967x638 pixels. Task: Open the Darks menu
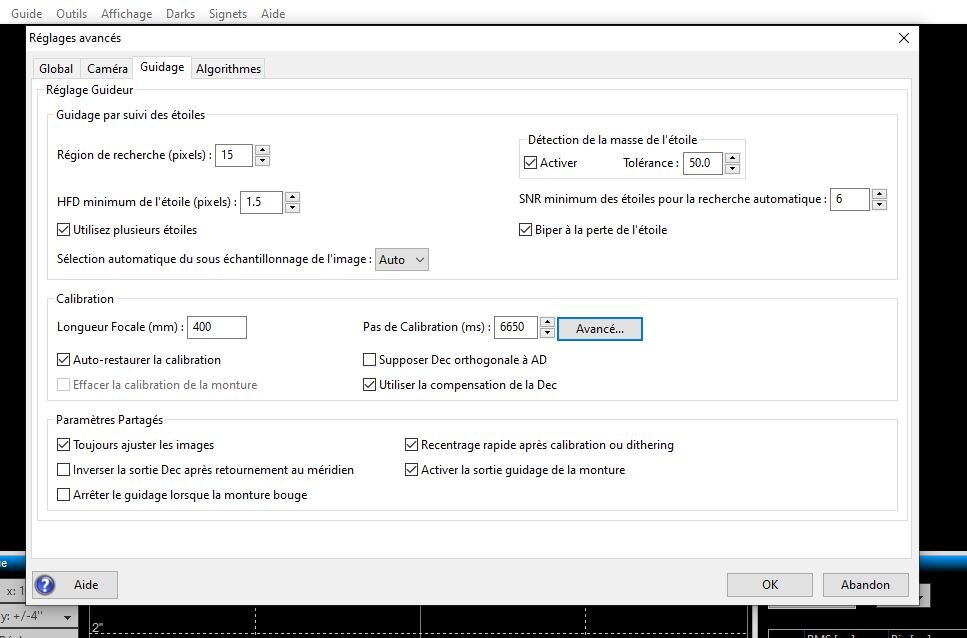[x=180, y=14]
